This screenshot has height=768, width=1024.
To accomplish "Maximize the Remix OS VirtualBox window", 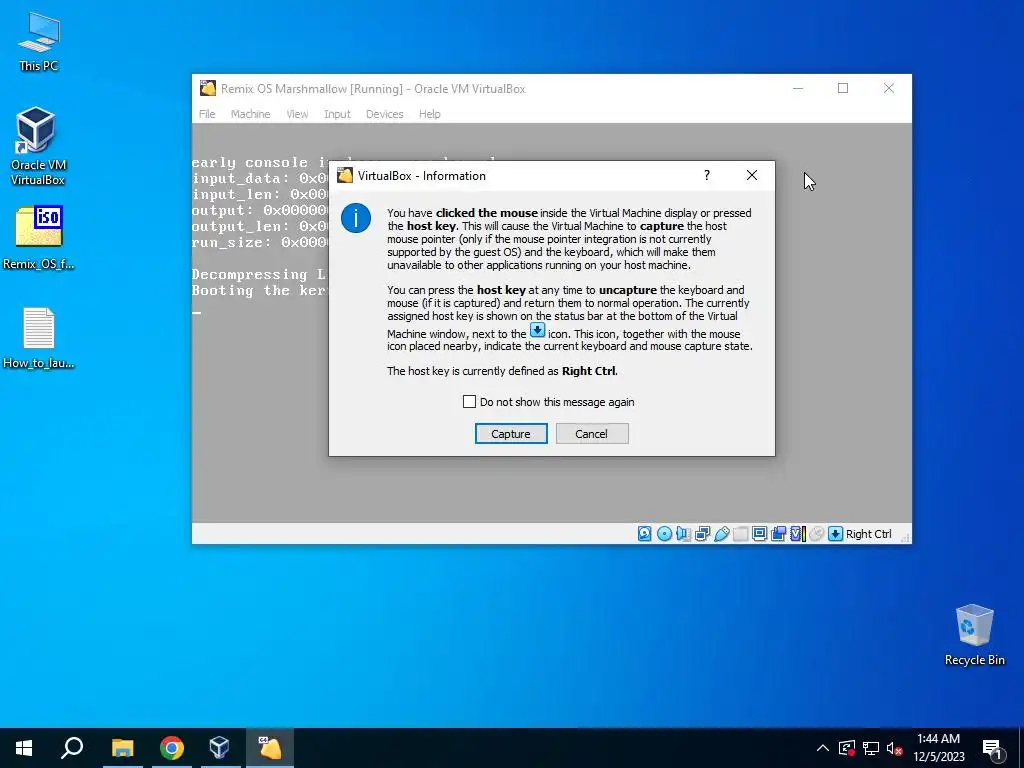I will pyautogui.click(x=843, y=88).
